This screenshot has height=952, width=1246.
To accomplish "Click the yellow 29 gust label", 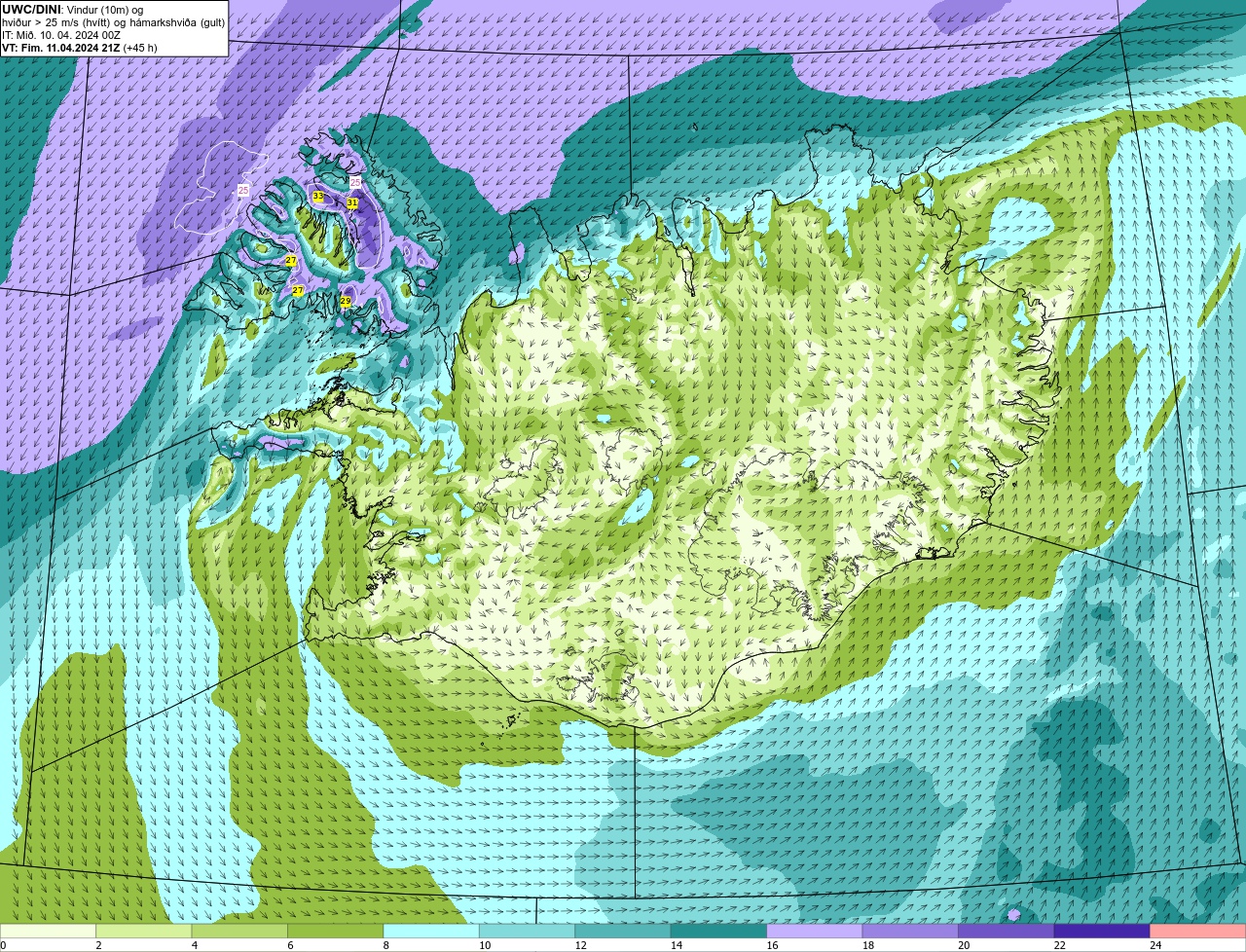I will tap(346, 302).
